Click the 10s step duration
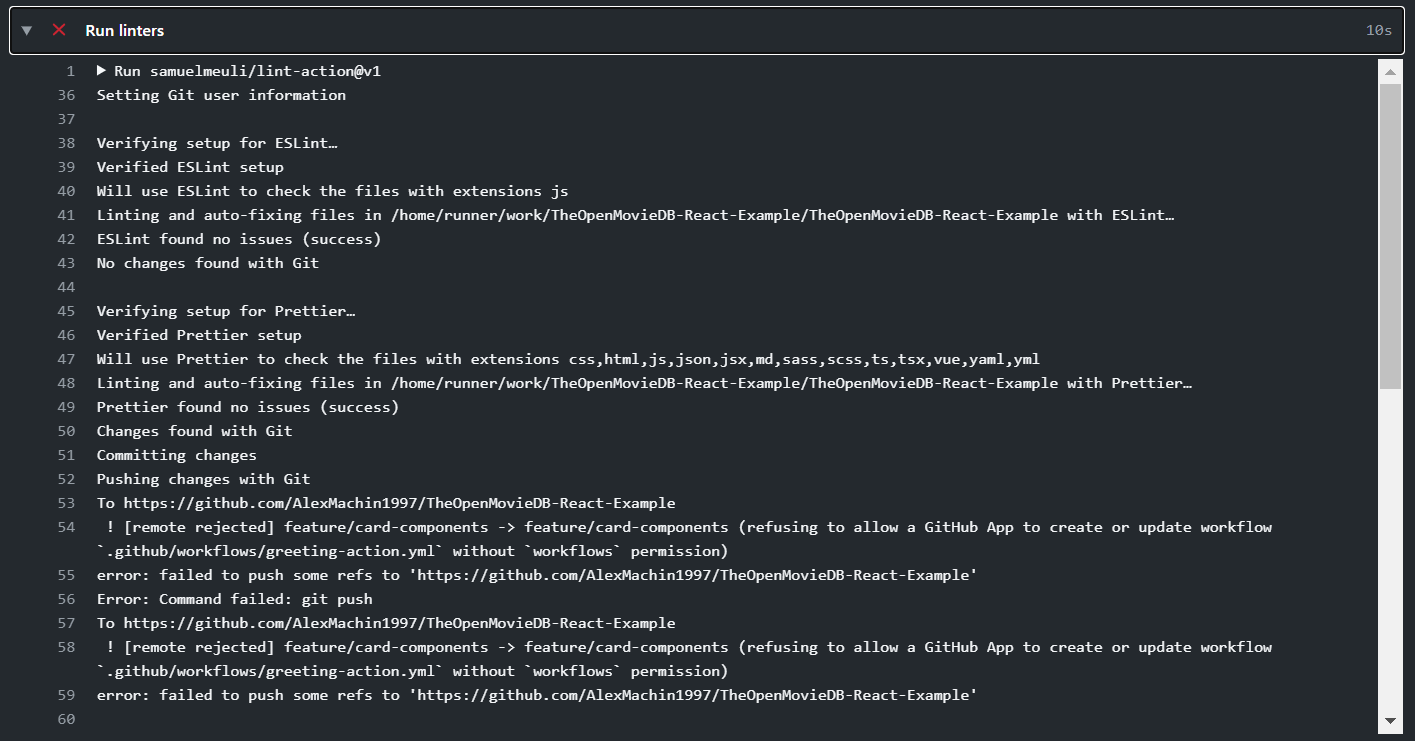The height and width of the screenshot is (741, 1415). click(x=1379, y=31)
